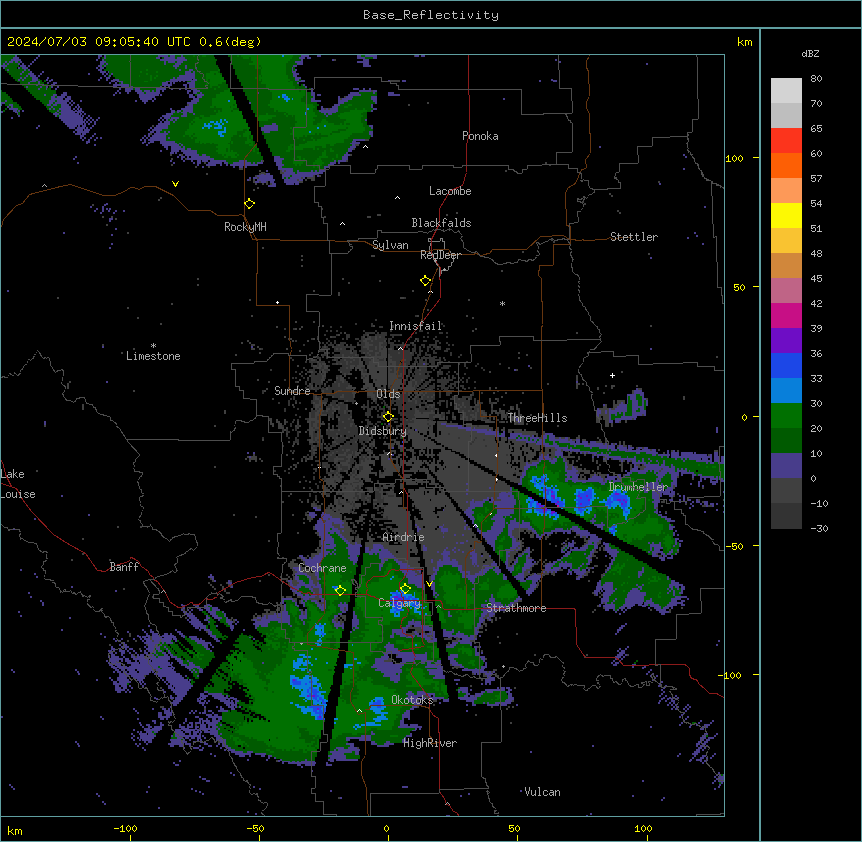Select the Sundre label
The height and width of the screenshot is (842, 862).
(292, 391)
